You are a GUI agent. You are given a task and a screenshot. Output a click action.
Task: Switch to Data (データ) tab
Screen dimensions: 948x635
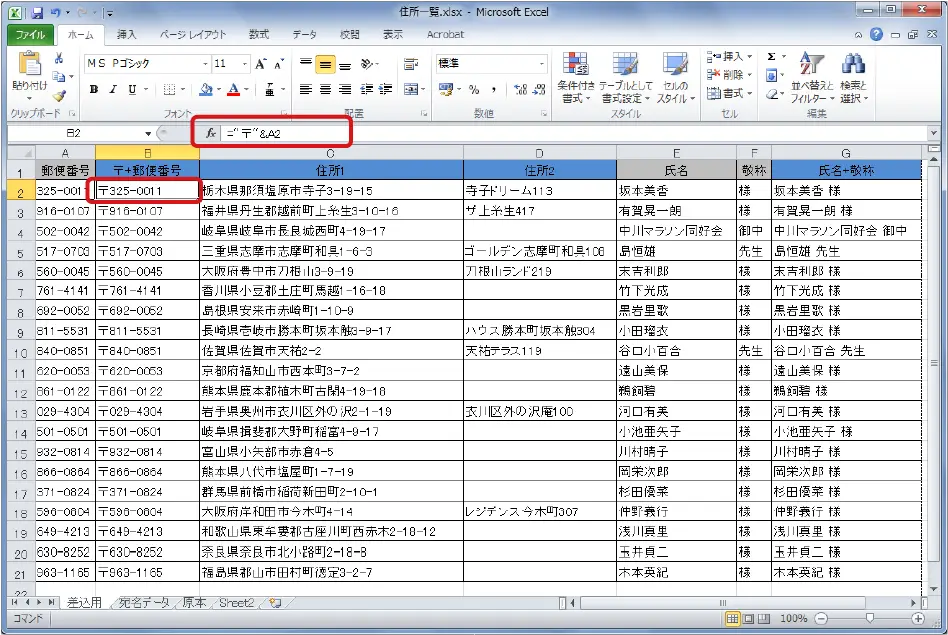304,34
